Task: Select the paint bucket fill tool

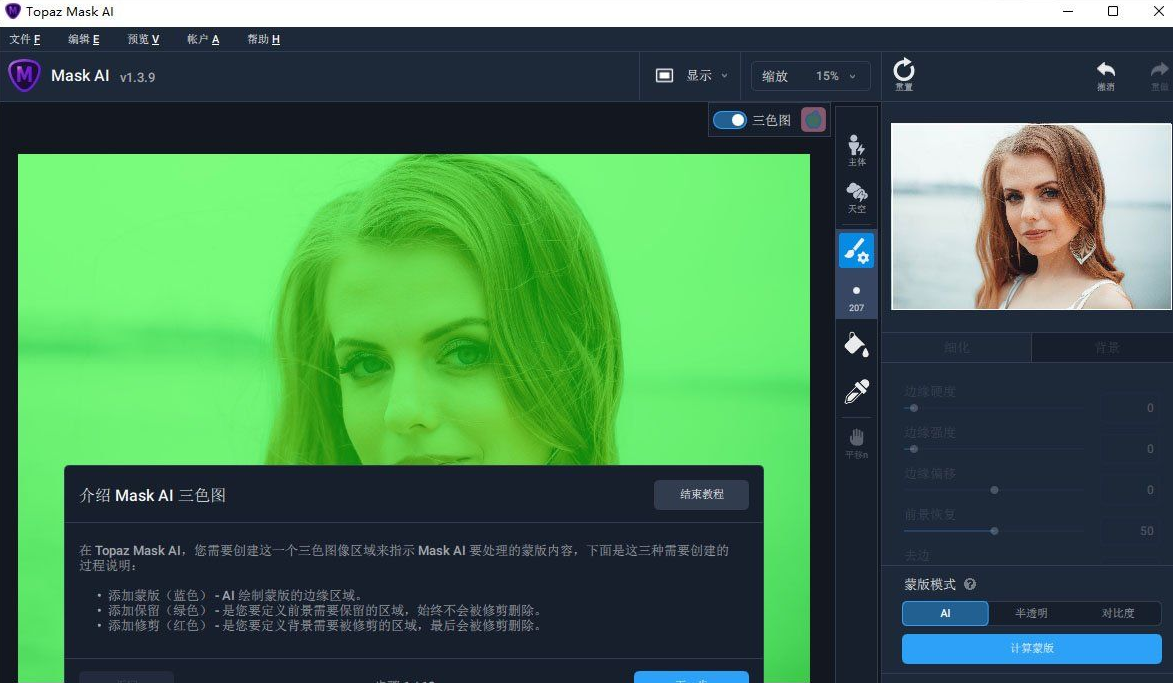Action: click(x=857, y=345)
